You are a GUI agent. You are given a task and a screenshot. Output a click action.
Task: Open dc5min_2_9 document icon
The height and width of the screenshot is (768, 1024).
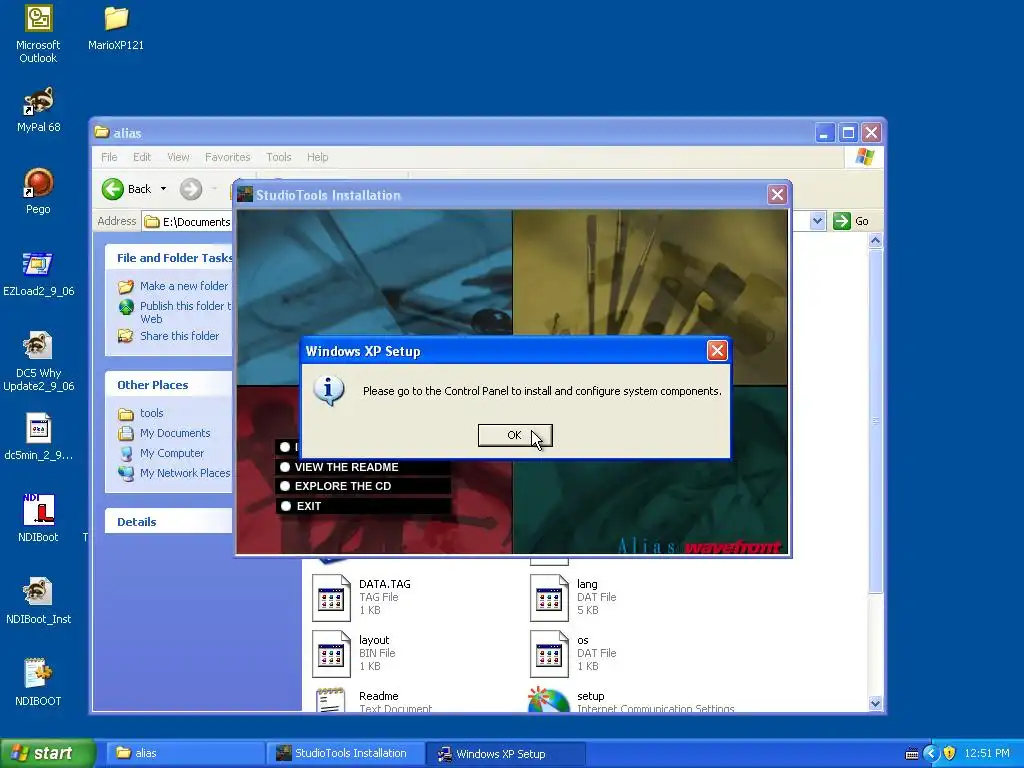pyautogui.click(x=39, y=438)
